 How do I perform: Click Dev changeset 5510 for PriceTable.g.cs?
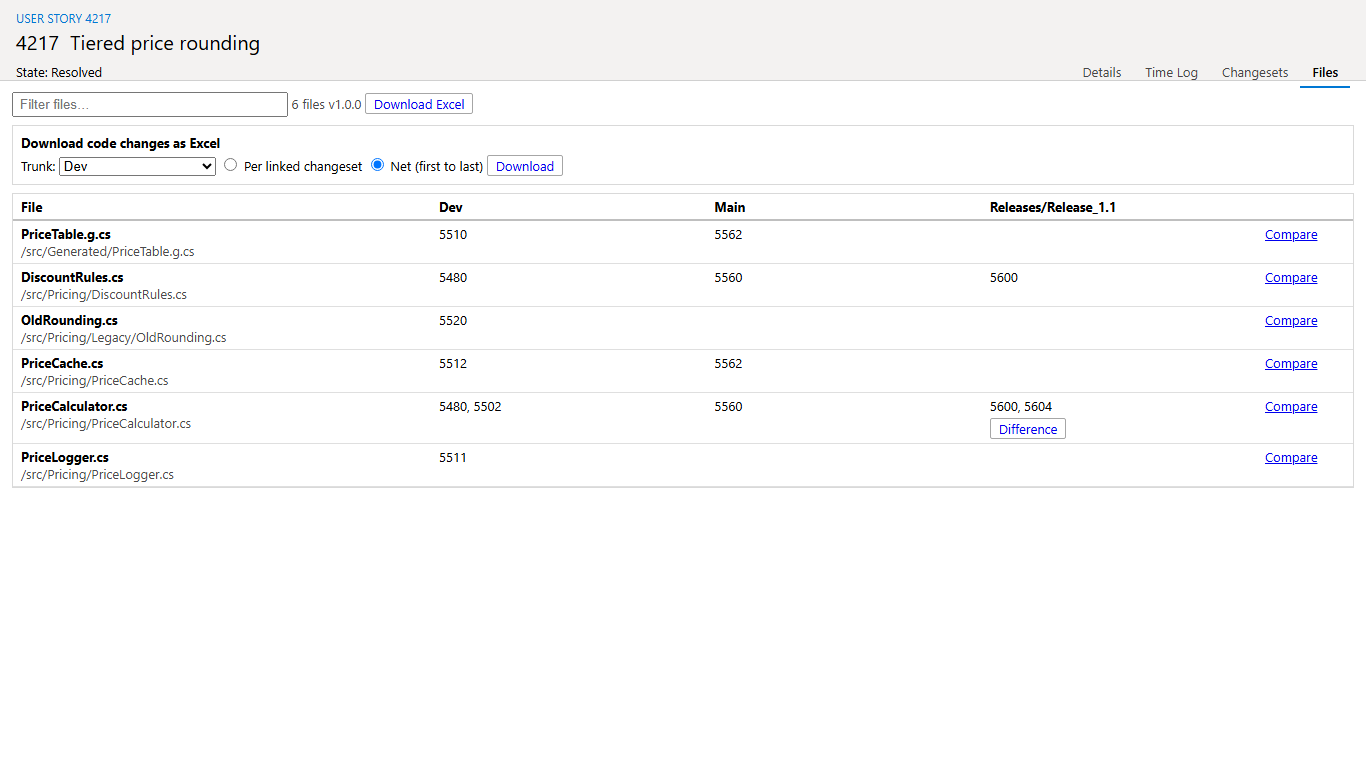[453, 235]
